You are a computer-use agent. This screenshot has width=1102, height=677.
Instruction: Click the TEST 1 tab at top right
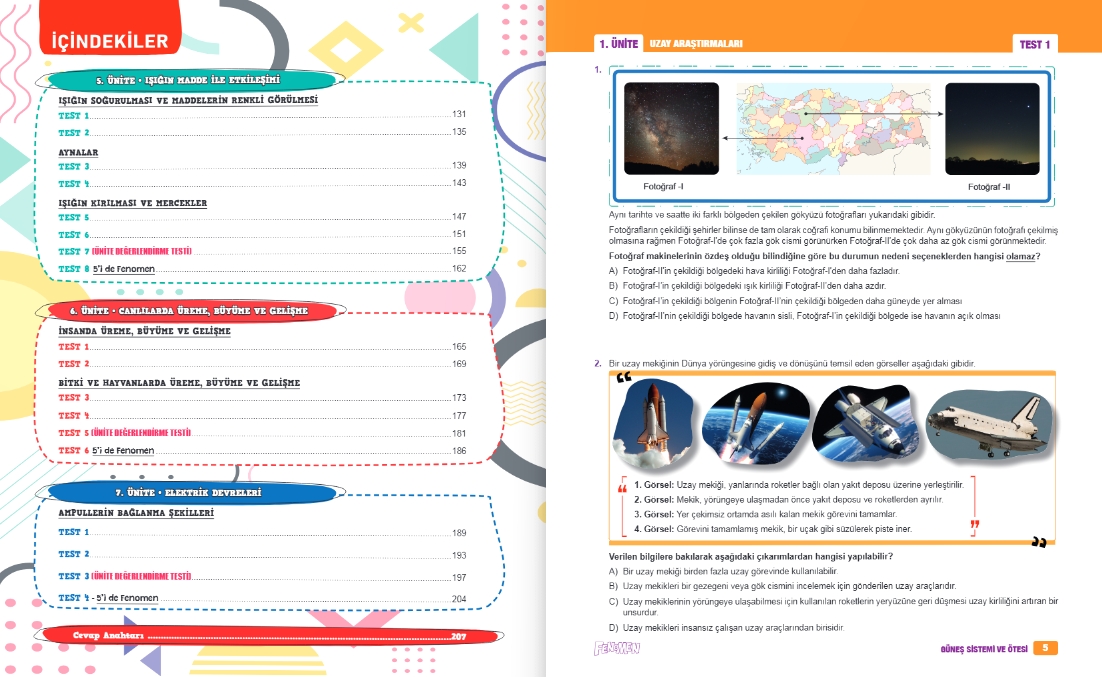tap(1035, 44)
